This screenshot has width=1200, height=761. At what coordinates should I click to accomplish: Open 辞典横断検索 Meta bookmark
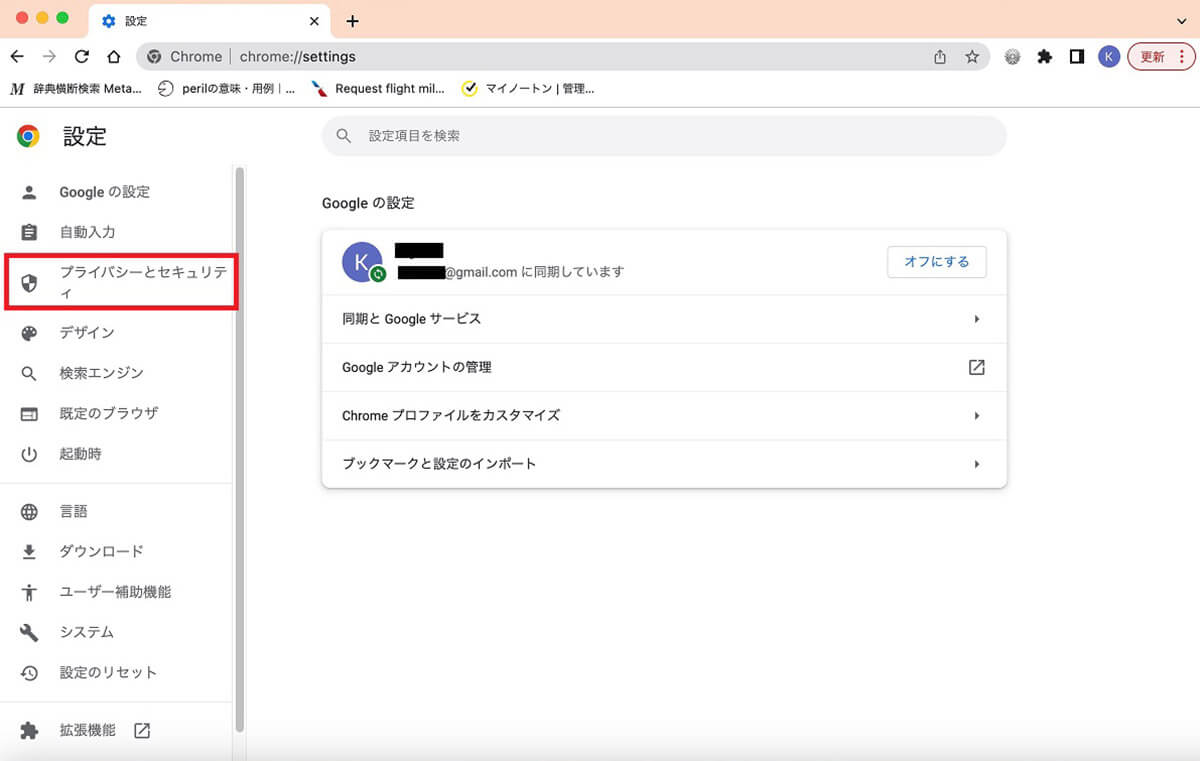(76, 89)
